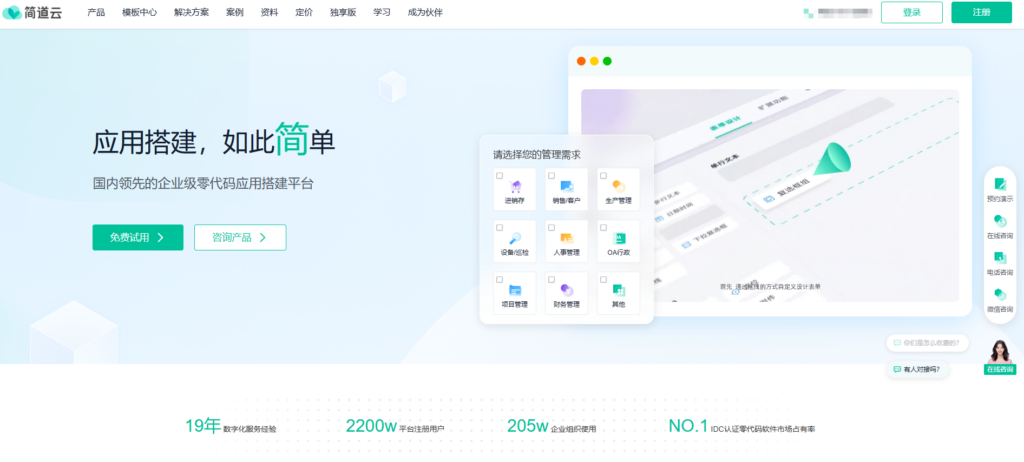Go to 模板中心 in the top navigation
The height and width of the screenshot is (462, 1024).
coord(139,13)
